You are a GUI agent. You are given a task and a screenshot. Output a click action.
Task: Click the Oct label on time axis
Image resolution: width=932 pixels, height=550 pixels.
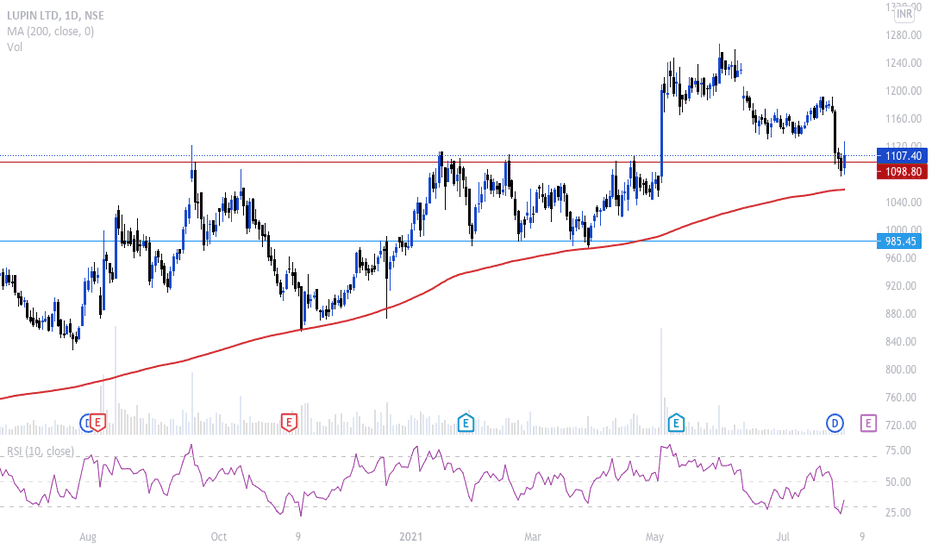(219, 537)
